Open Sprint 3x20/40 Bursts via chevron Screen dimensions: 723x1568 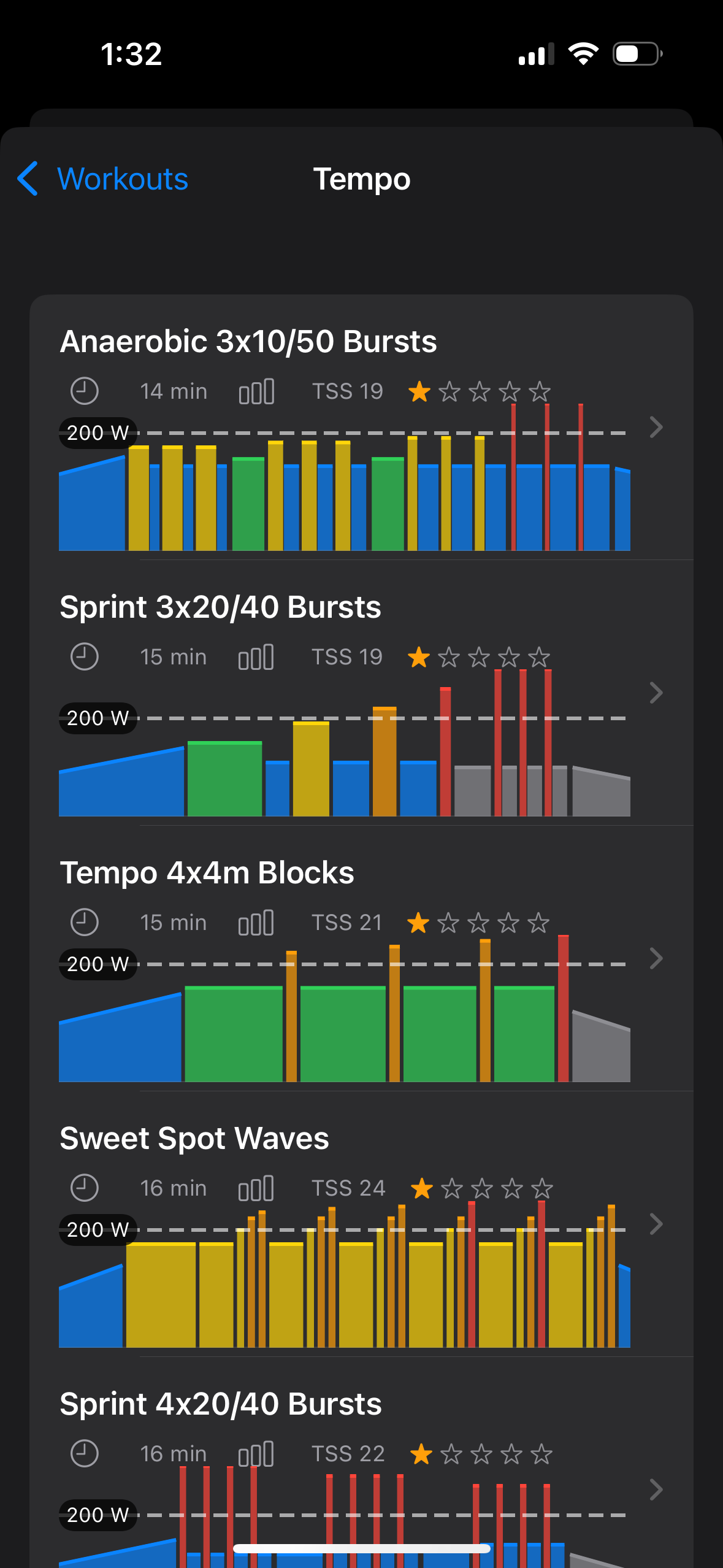click(656, 693)
